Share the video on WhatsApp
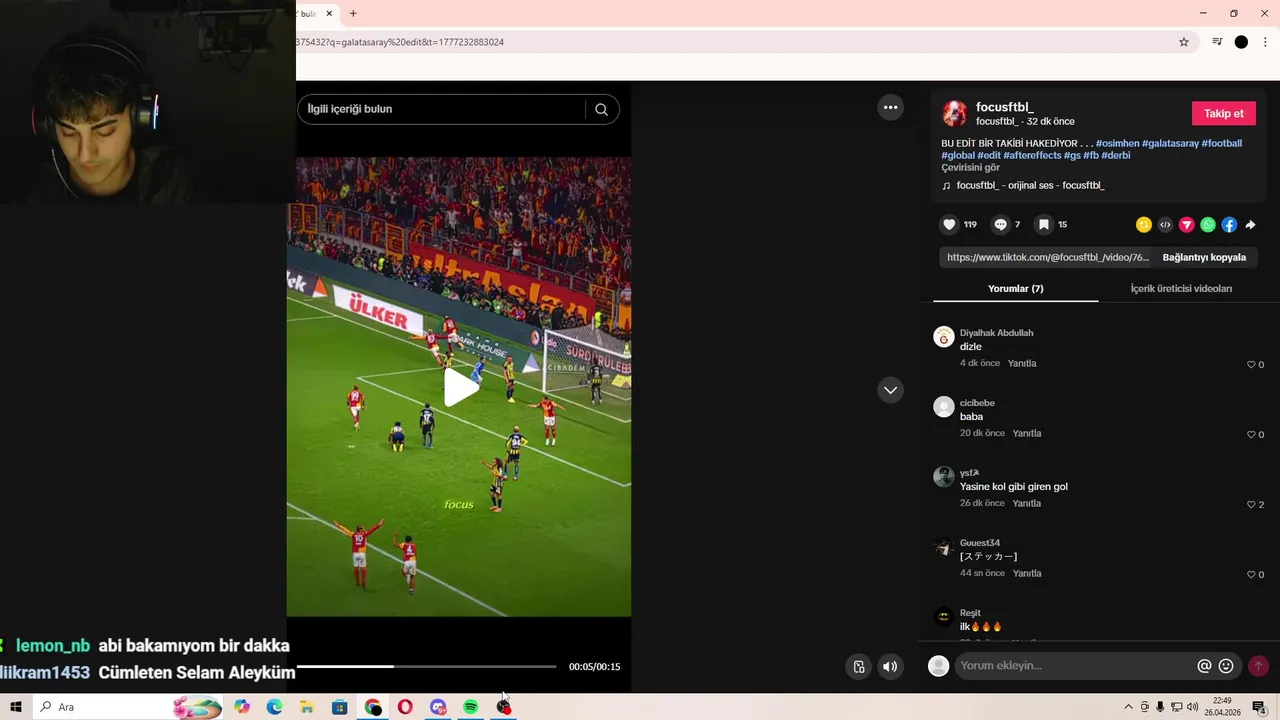This screenshot has width=1280, height=720. [1208, 225]
